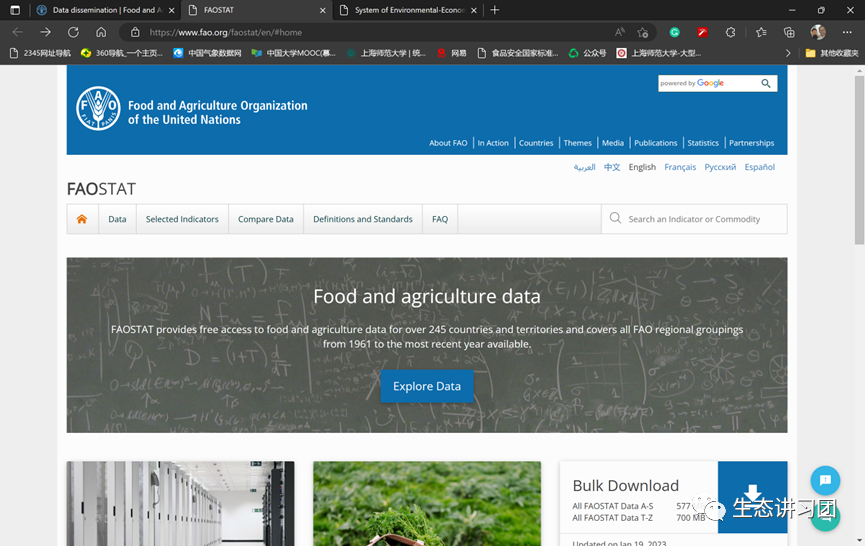Open the Partnerships link
This screenshot has height=546, width=865.
click(x=751, y=143)
